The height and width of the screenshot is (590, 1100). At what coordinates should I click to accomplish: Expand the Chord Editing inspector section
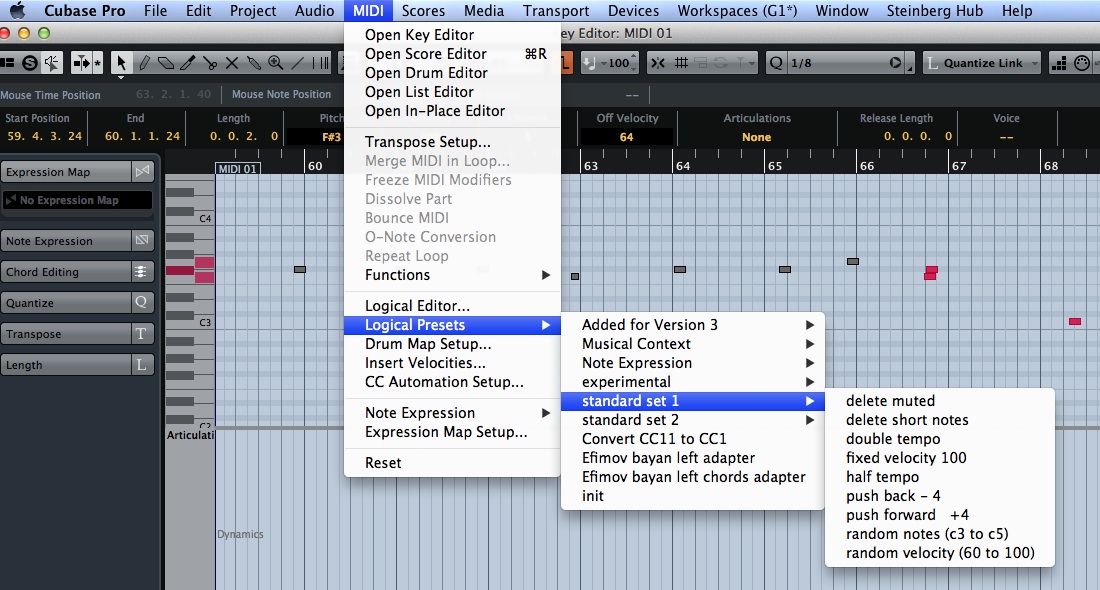coord(66,271)
